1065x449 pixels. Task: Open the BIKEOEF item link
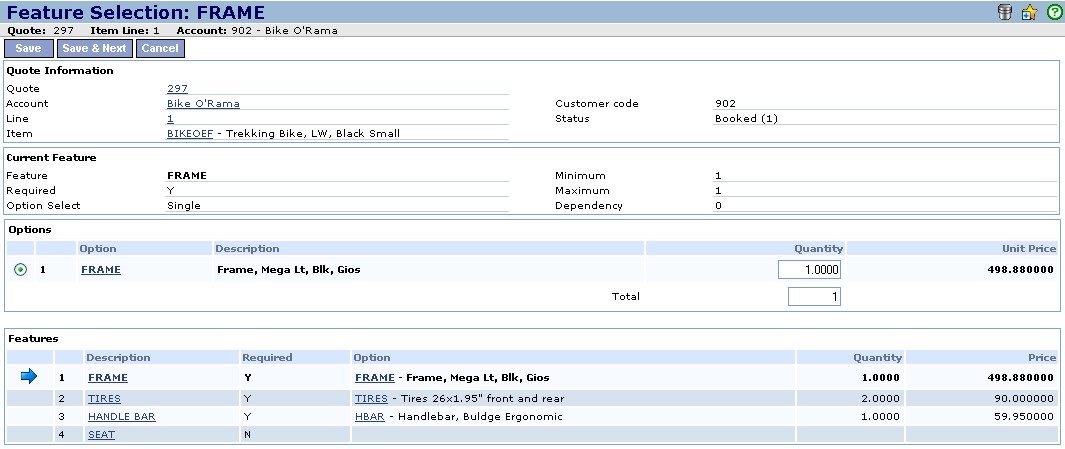point(189,134)
